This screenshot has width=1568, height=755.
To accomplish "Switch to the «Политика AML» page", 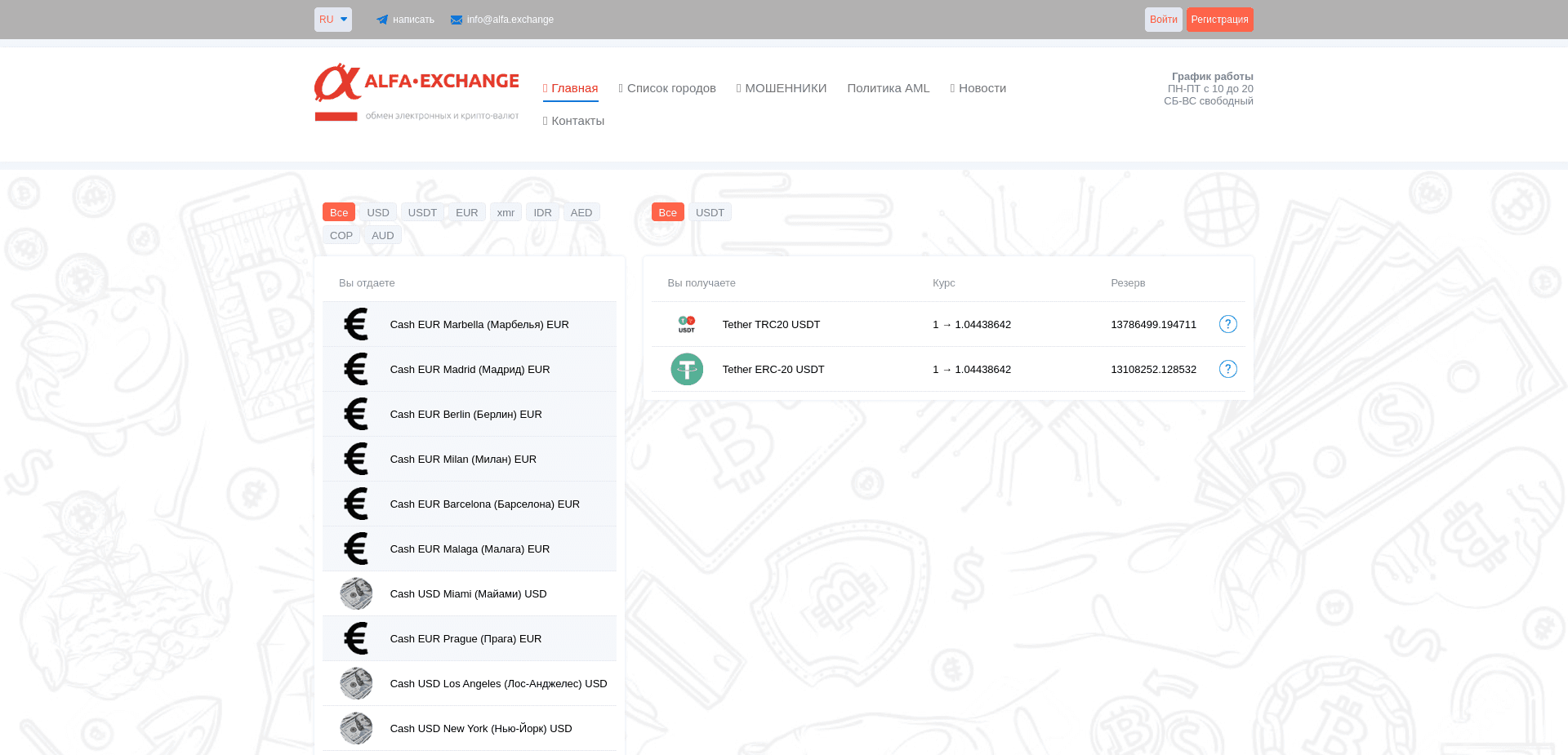I will tap(889, 88).
